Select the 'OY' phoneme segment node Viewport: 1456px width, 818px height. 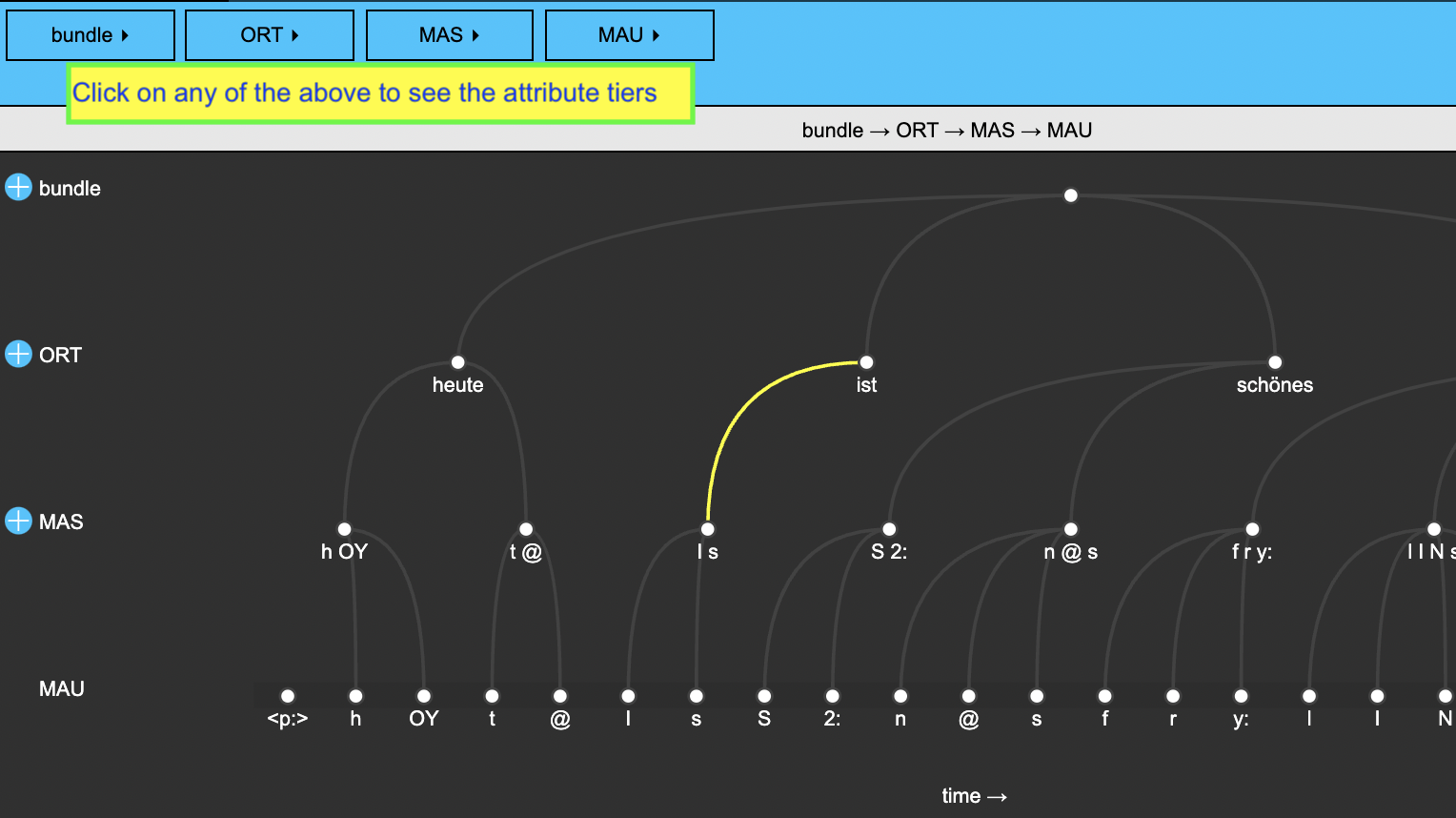coord(424,696)
